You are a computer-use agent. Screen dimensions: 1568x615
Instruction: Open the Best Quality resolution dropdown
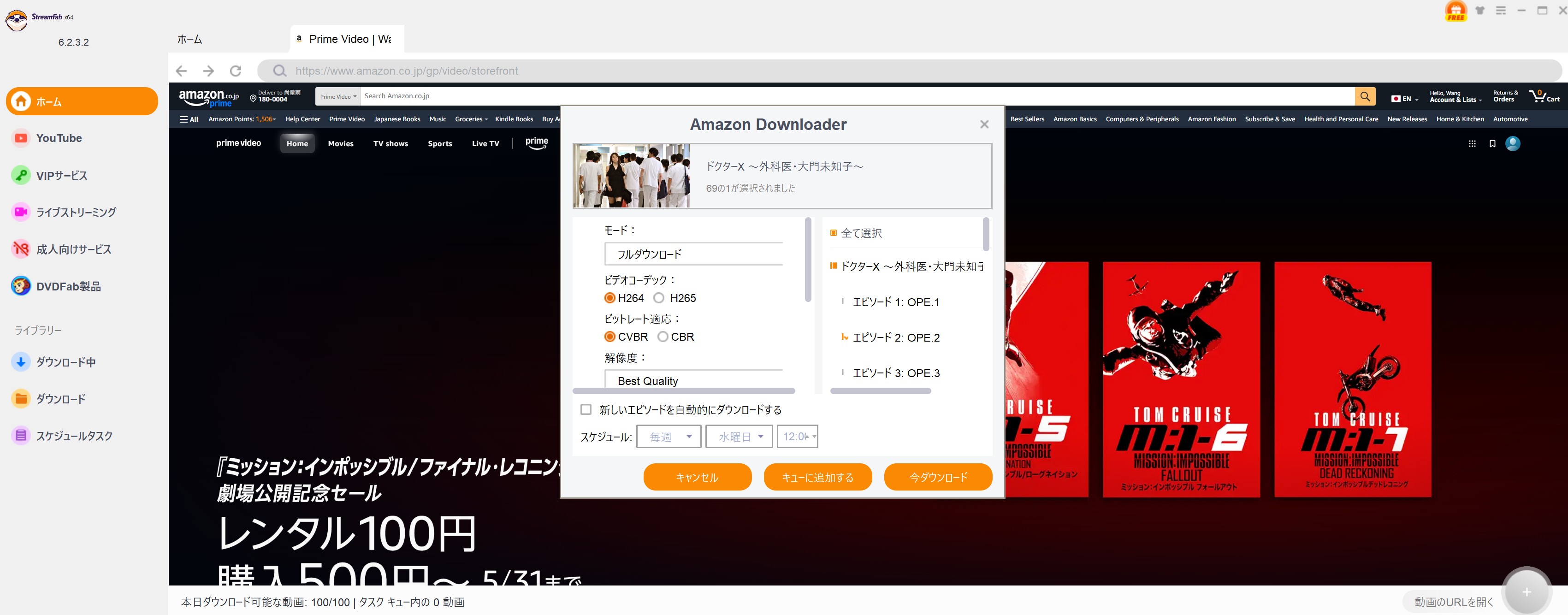(693, 380)
